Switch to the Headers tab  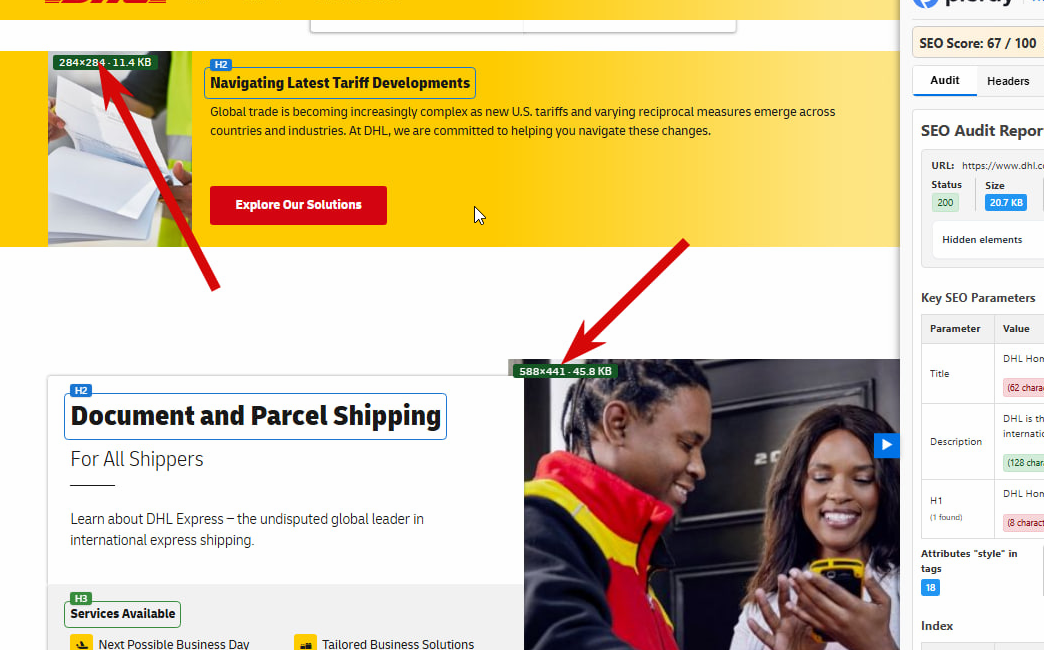point(1007,81)
